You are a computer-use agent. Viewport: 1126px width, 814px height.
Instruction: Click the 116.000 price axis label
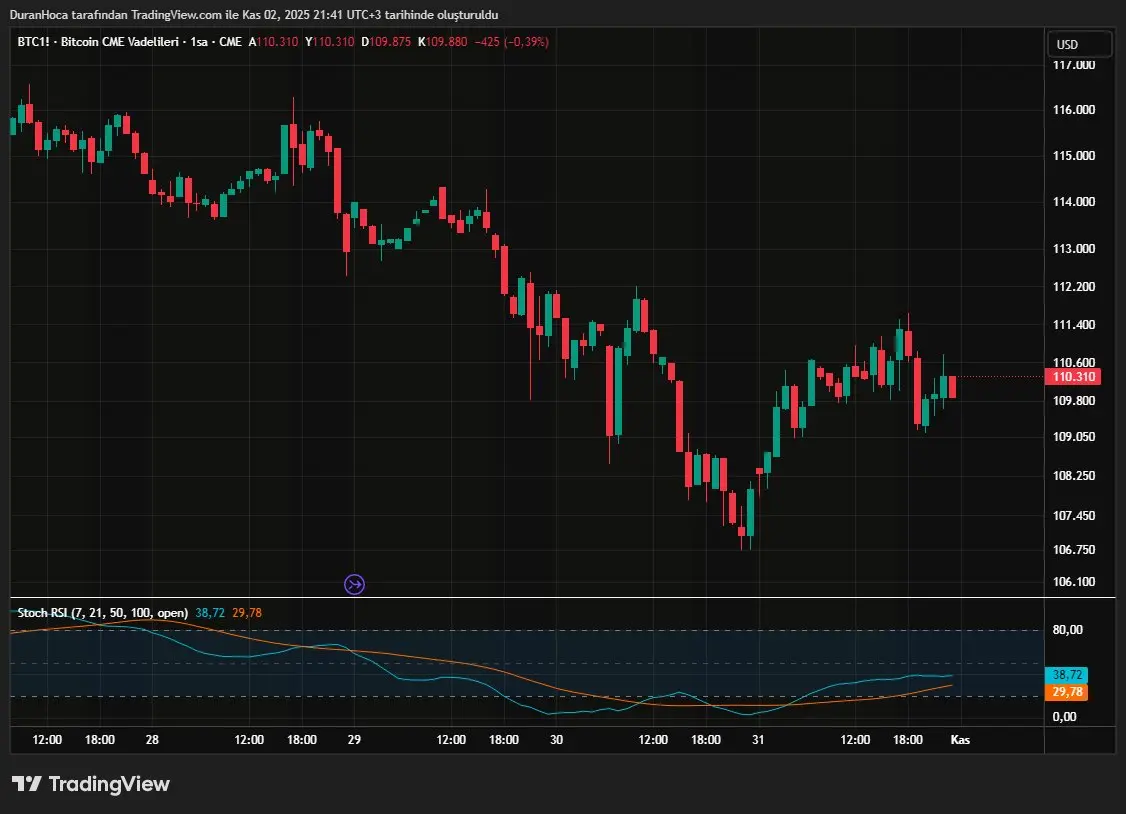tap(1074, 110)
